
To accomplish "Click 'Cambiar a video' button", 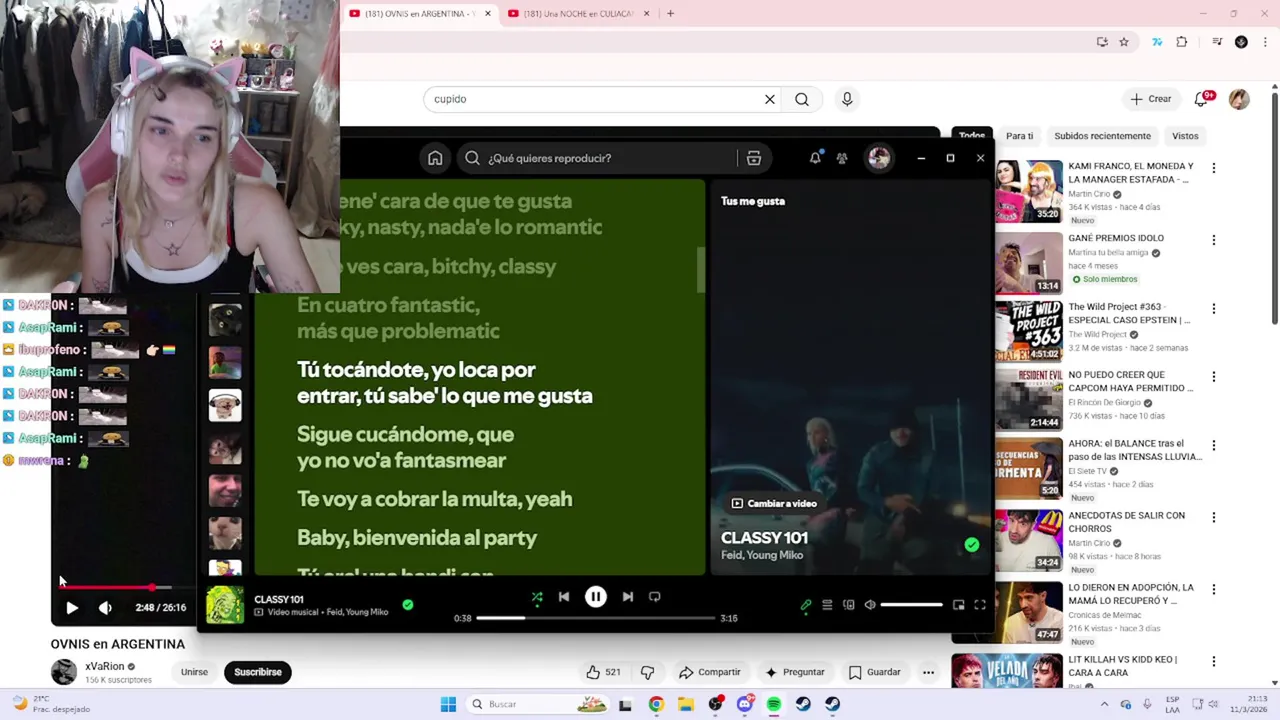I will point(774,504).
